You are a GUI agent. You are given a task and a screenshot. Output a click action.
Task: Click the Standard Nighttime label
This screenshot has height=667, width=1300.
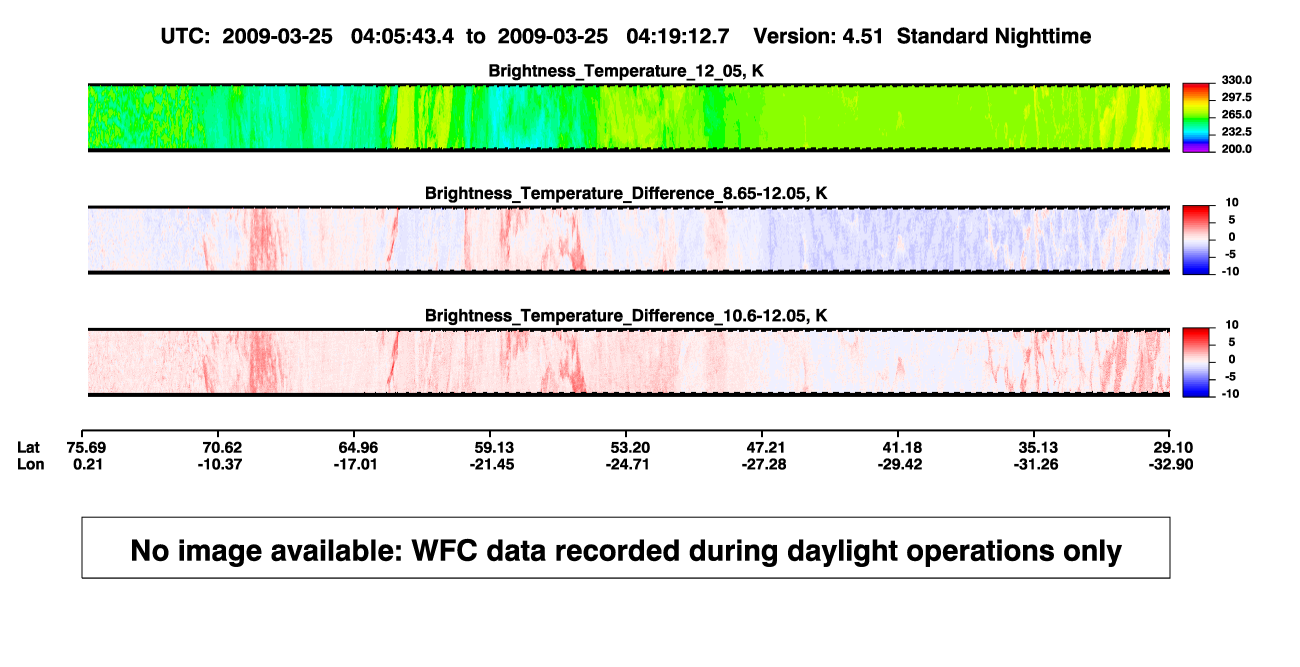994,36
